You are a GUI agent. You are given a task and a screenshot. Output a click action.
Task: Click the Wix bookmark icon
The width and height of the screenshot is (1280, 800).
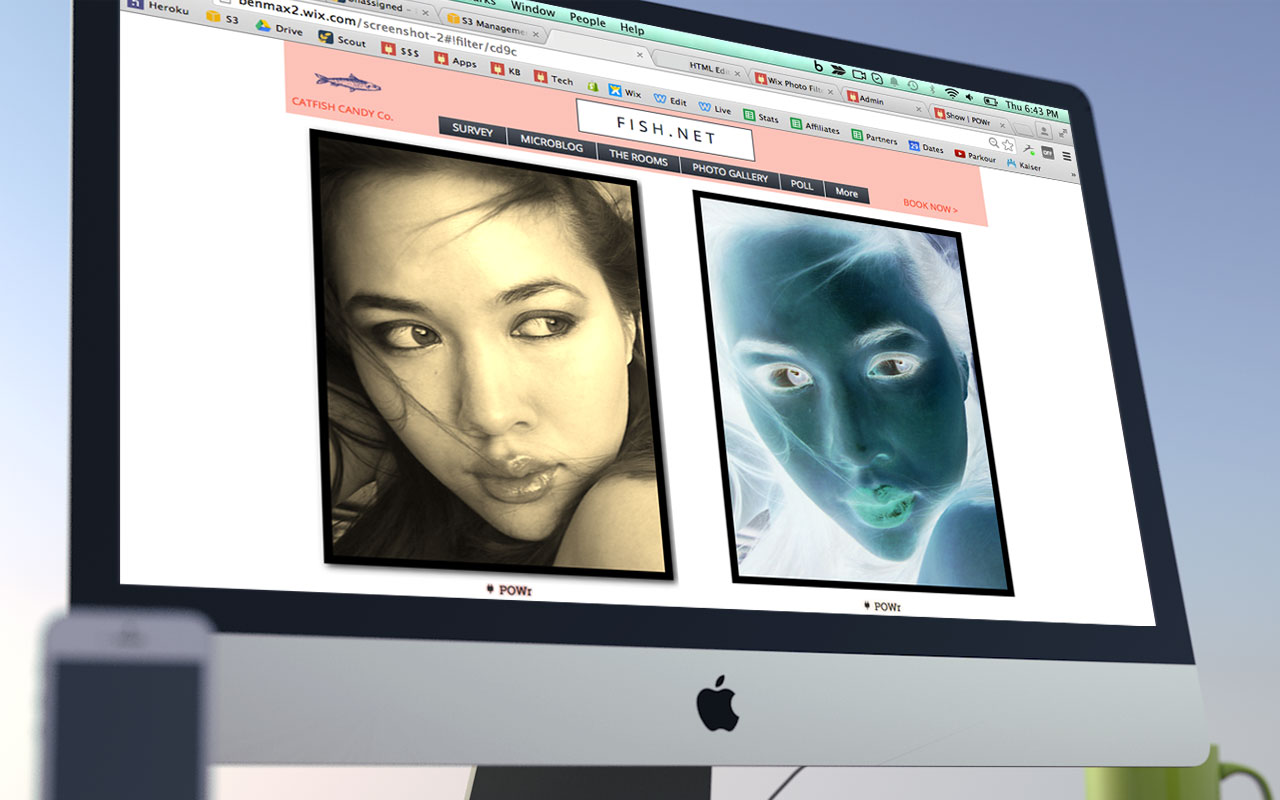click(x=614, y=90)
